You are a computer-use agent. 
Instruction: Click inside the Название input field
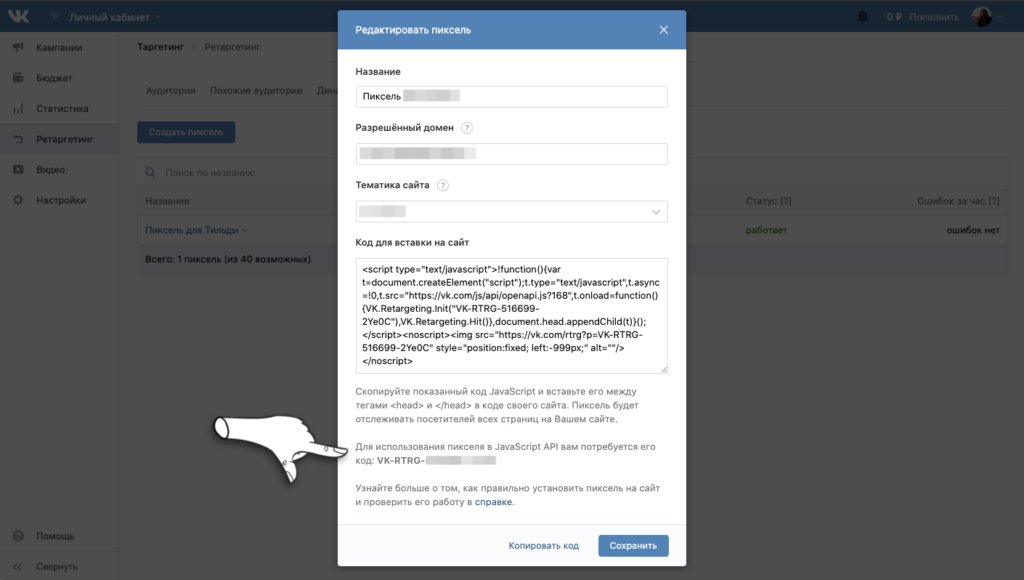tap(511, 96)
